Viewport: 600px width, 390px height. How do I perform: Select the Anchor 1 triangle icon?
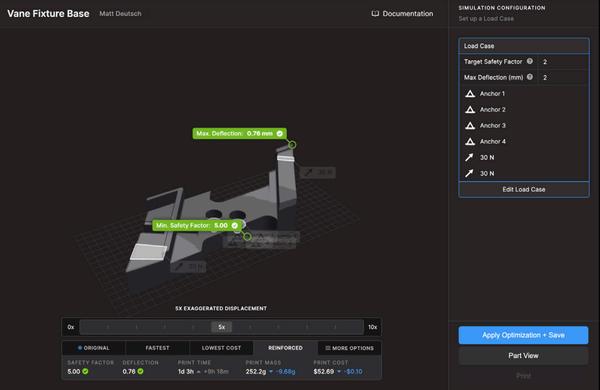(x=470, y=94)
